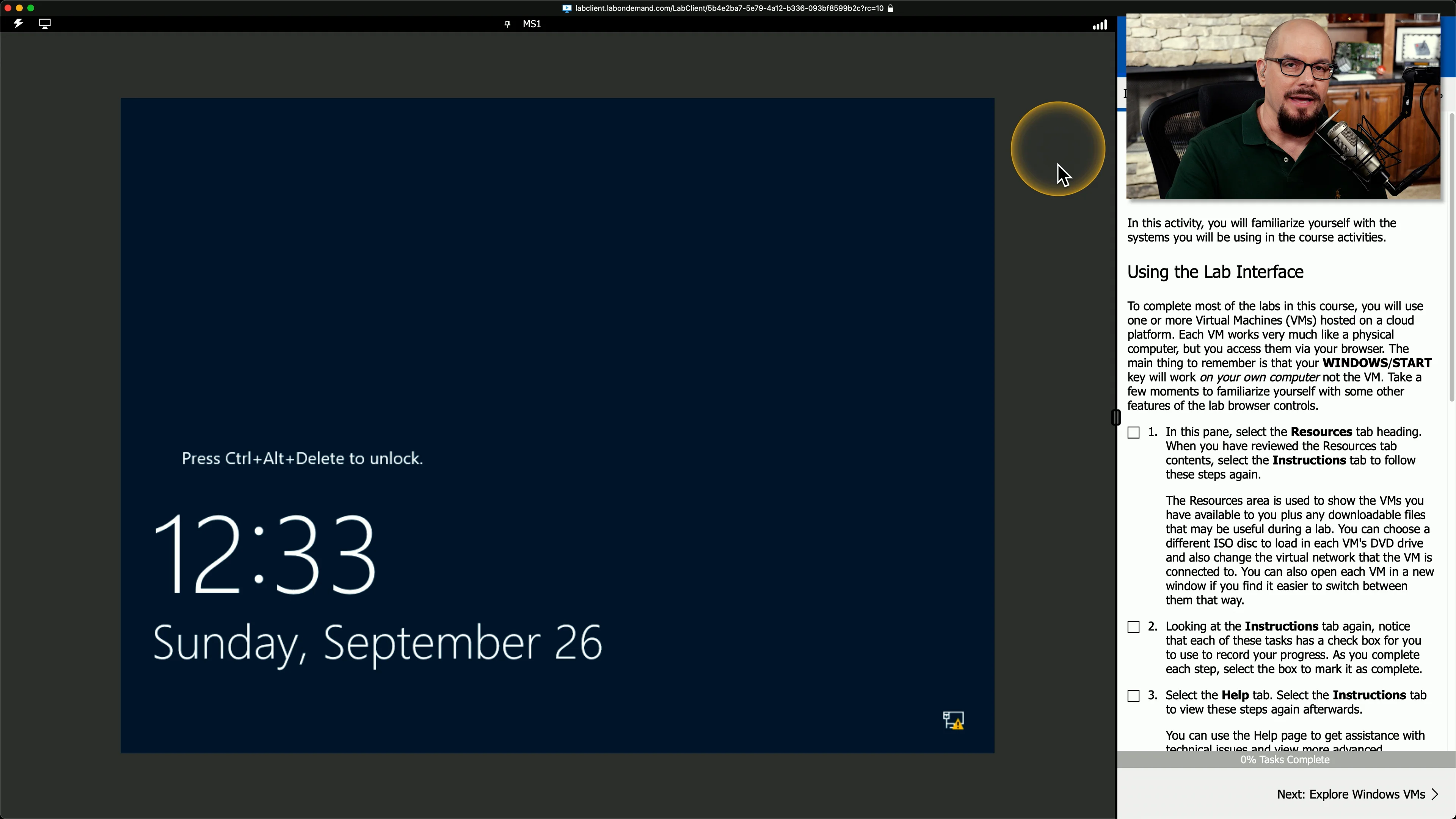
Task: Click the pane splitter handle
Action: tap(1116, 418)
